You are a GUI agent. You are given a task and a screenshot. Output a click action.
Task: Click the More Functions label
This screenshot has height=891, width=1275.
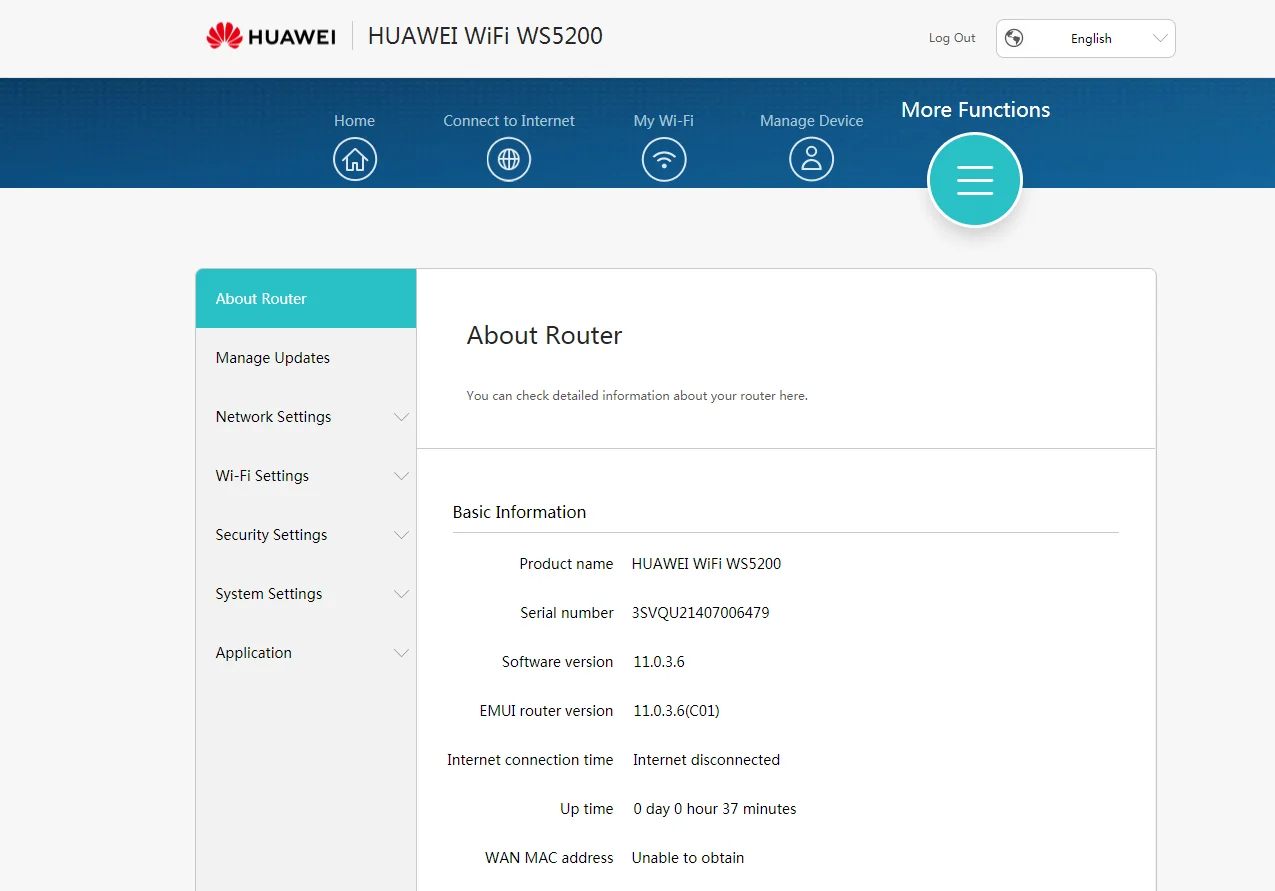tap(975, 110)
